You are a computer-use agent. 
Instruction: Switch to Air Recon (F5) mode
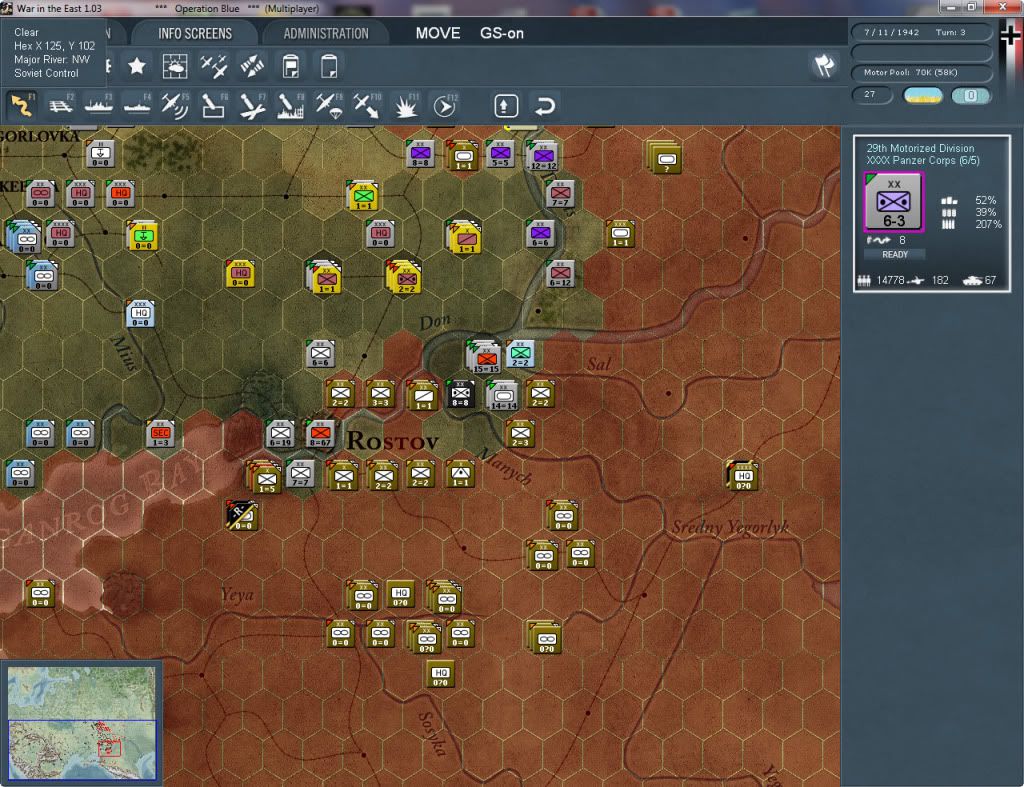pos(175,105)
